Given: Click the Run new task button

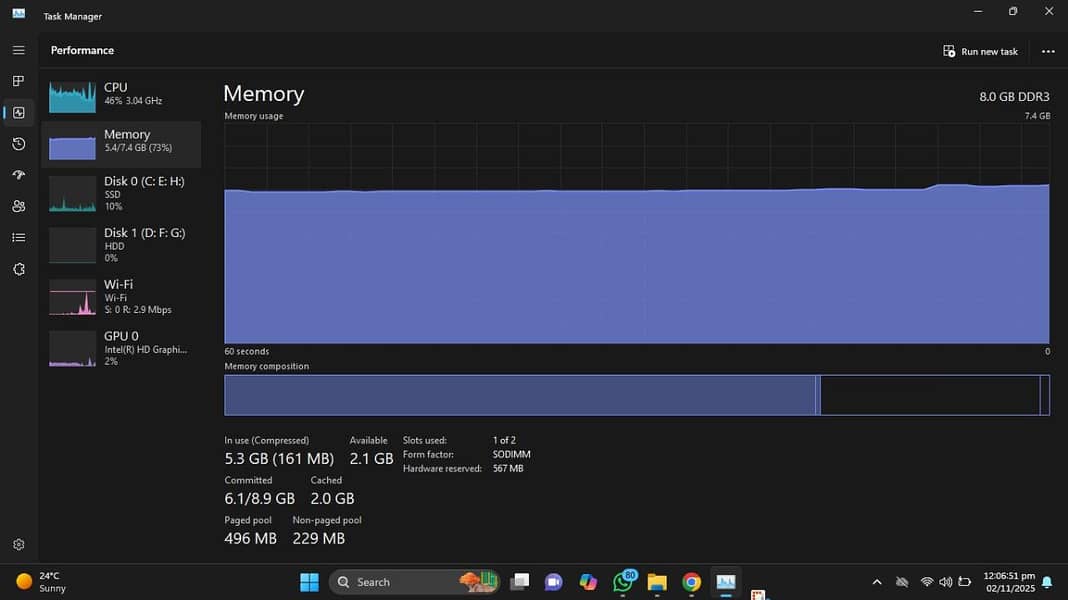Looking at the screenshot, I should pyautogui.click(x=980, y=51).
